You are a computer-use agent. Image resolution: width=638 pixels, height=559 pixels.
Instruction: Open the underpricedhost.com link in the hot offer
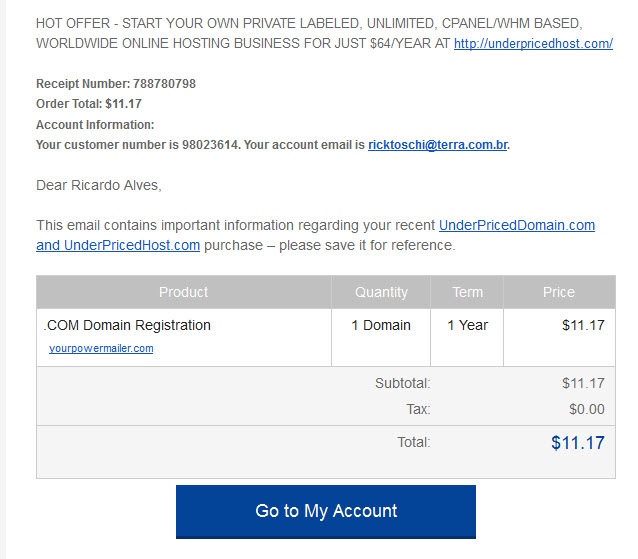coord(533,44)
